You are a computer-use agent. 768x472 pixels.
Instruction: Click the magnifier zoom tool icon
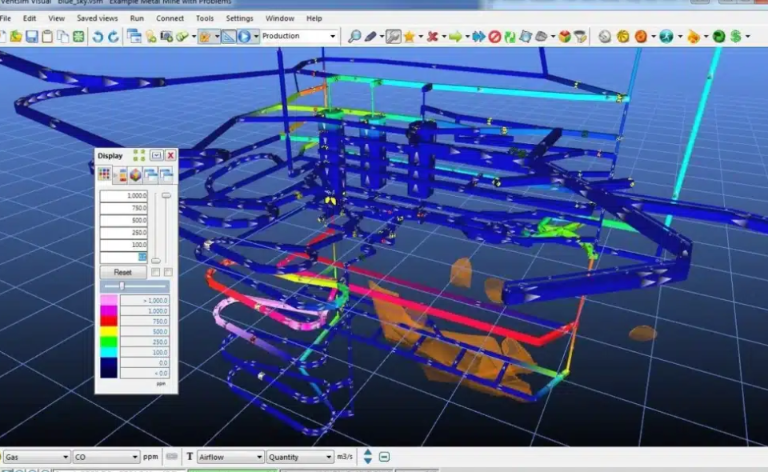(354, 37)
